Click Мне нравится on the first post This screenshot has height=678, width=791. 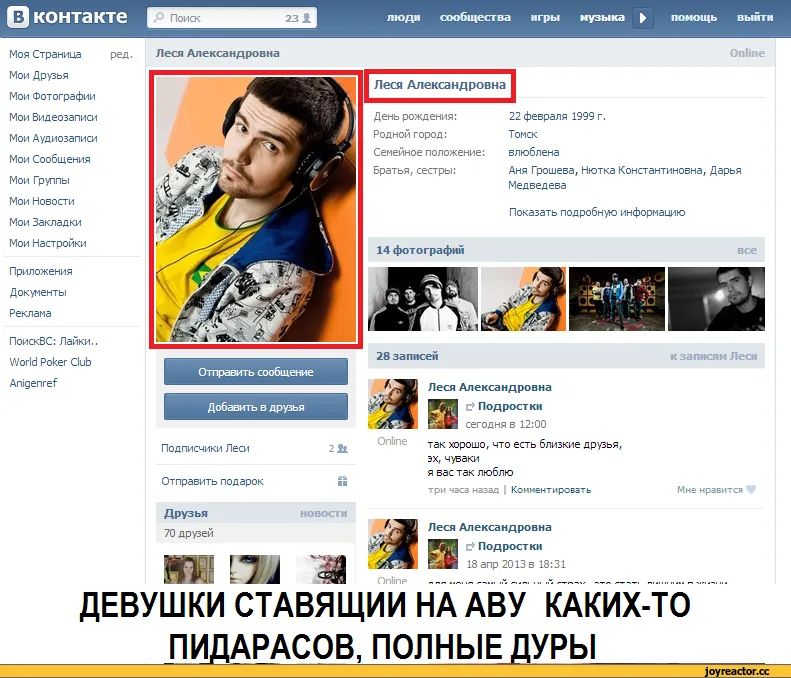[x=710, y=489]
